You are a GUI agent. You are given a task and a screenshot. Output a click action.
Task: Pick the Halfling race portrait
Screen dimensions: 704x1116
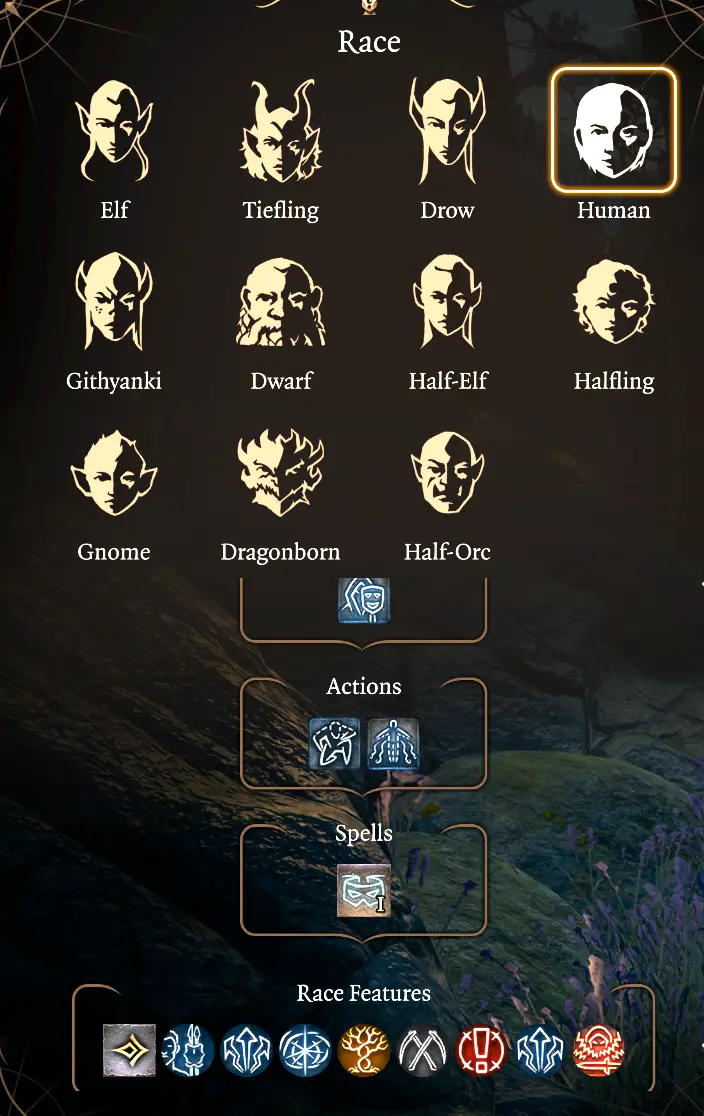point(614,302)
